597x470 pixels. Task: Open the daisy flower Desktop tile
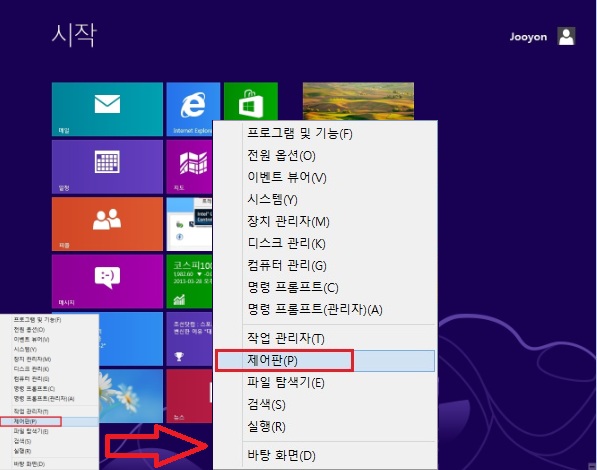coord(131,396)
